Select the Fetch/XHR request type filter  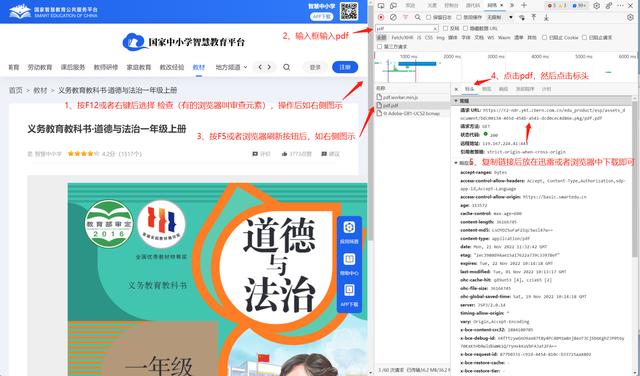(x=402, y=38)
